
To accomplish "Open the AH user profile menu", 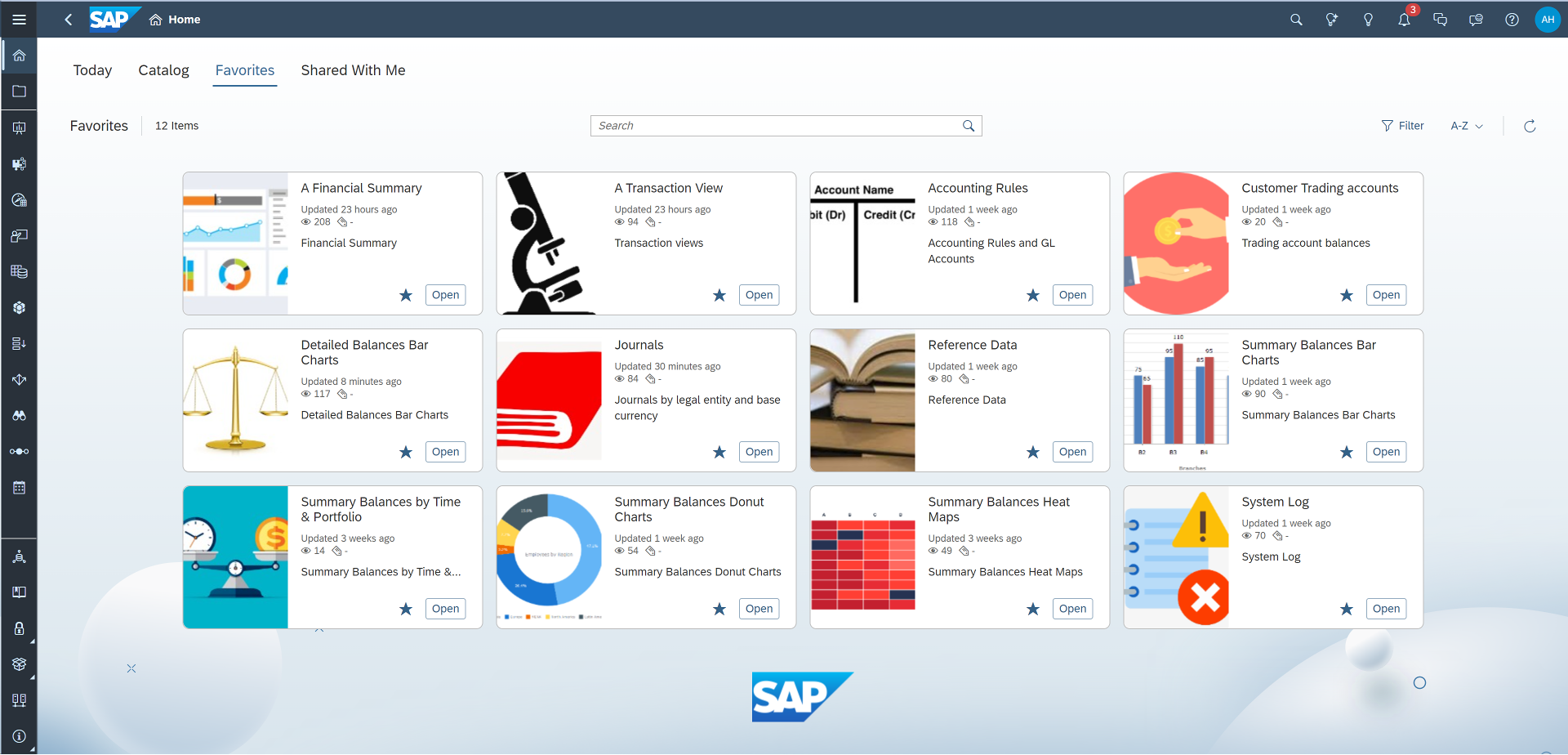I will 1548,19.
